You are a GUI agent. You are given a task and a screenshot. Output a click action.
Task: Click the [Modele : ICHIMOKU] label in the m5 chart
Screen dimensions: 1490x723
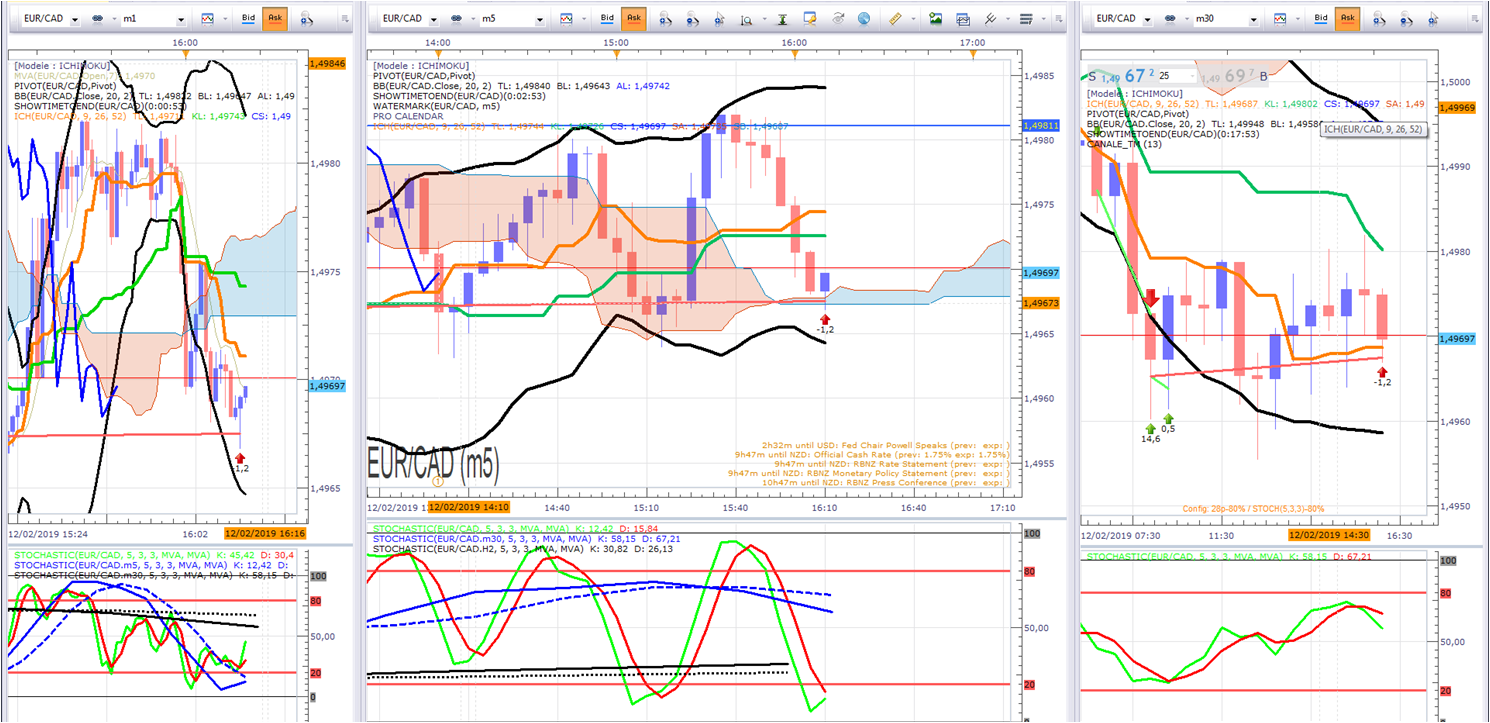pos(420,66)
